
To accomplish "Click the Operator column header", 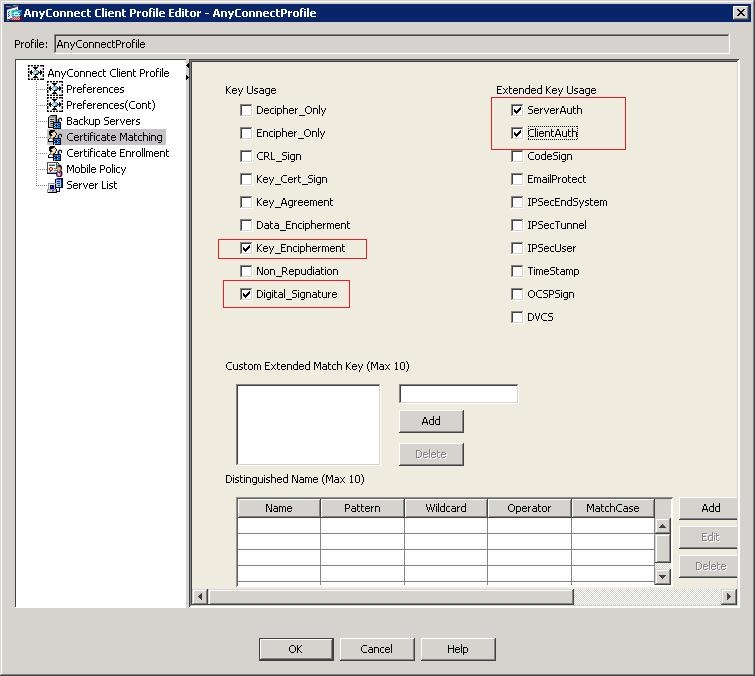I will pos(529,508).
